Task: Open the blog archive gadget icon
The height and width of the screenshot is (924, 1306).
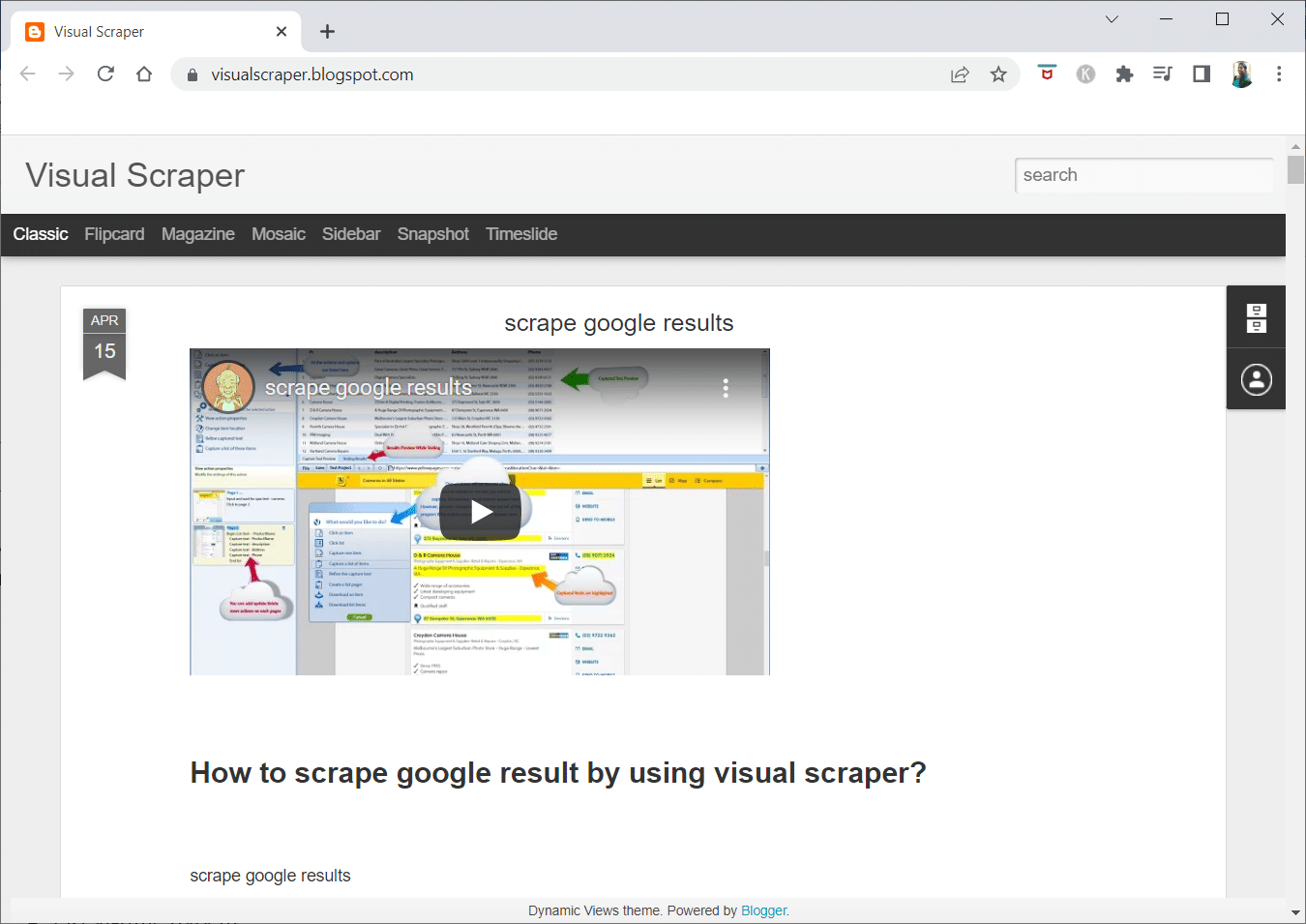Action: (1256, 317)
